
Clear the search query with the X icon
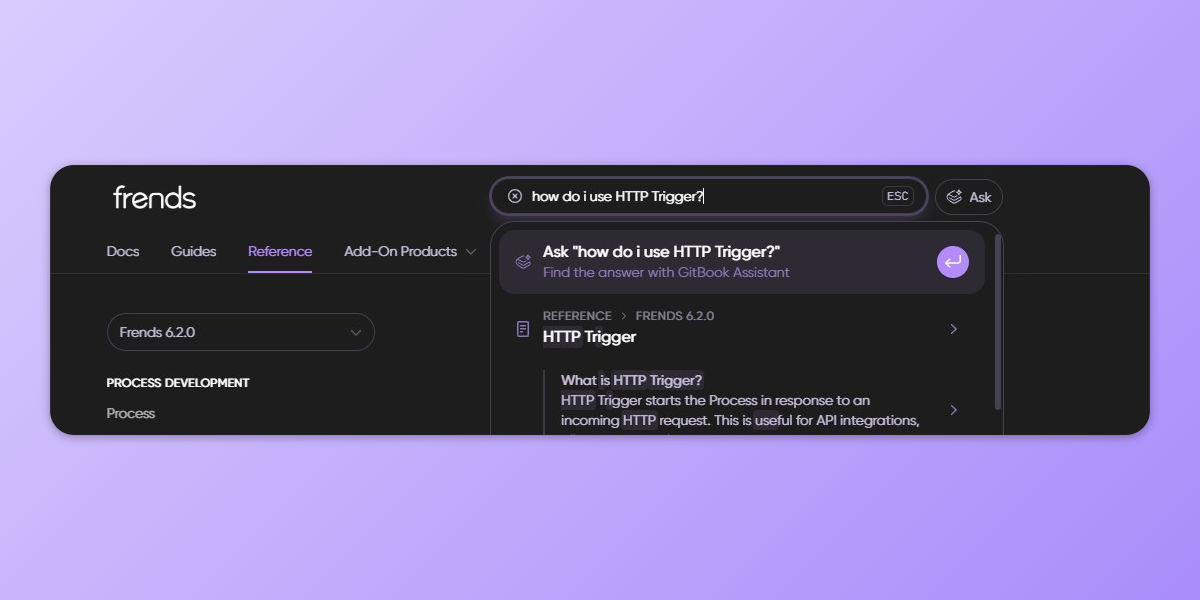tap(515, 196)
